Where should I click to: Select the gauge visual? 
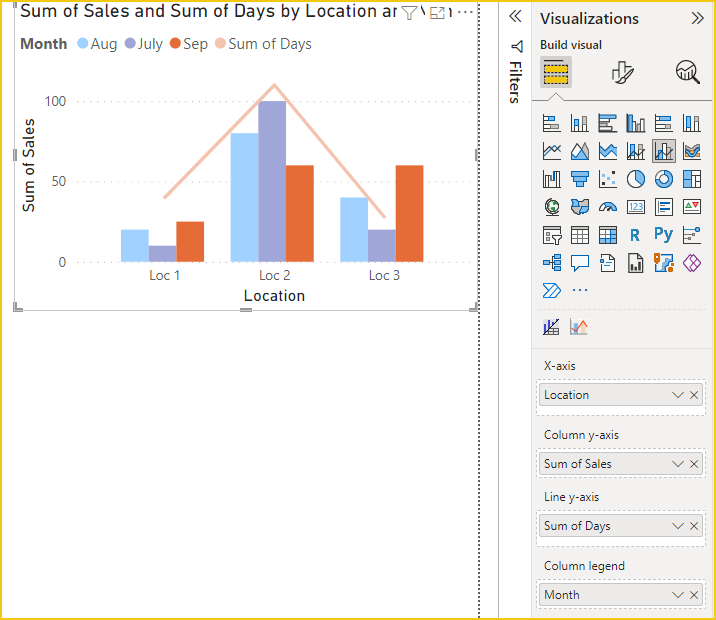coord(608,207)
